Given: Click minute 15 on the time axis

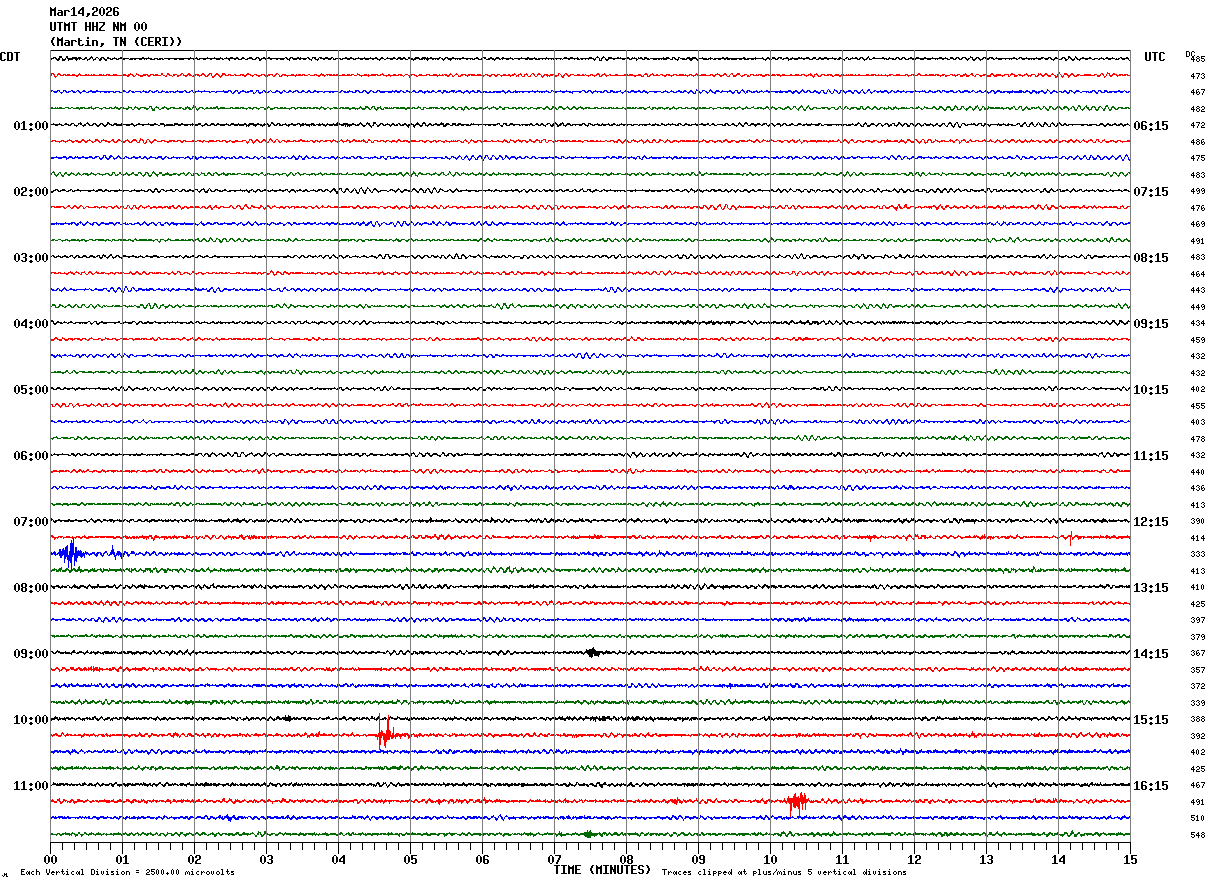Looking at the screenshot, I should pyautogui.click(x=1130, y=859).
